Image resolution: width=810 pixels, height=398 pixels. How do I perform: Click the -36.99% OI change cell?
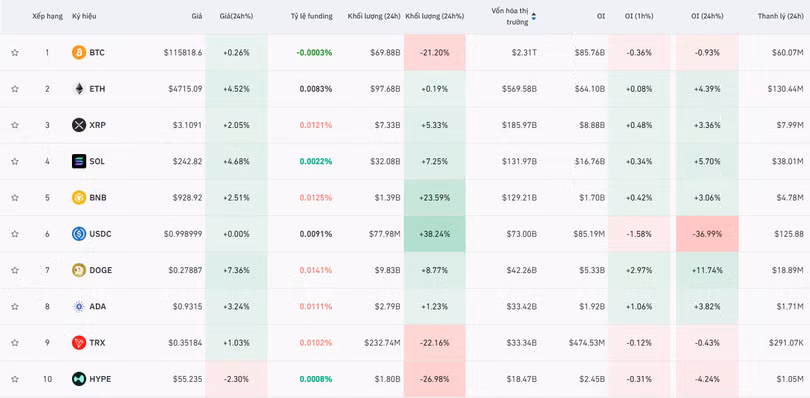(707, 234)
